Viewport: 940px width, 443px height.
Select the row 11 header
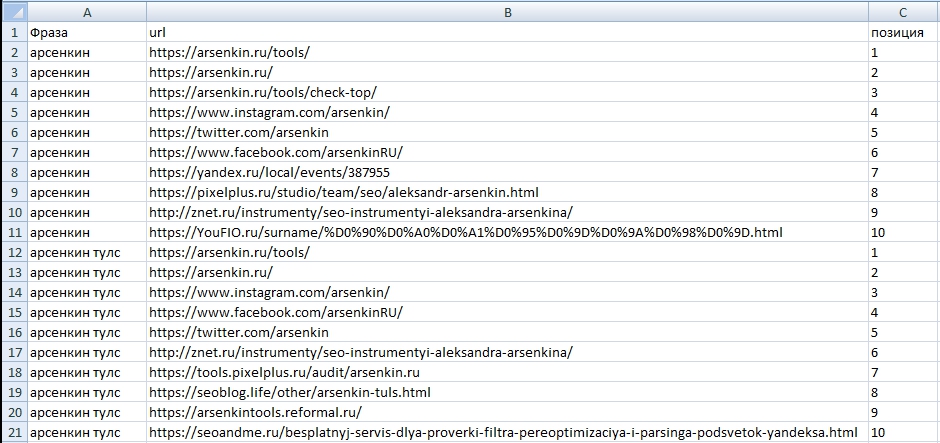[12, 232]
